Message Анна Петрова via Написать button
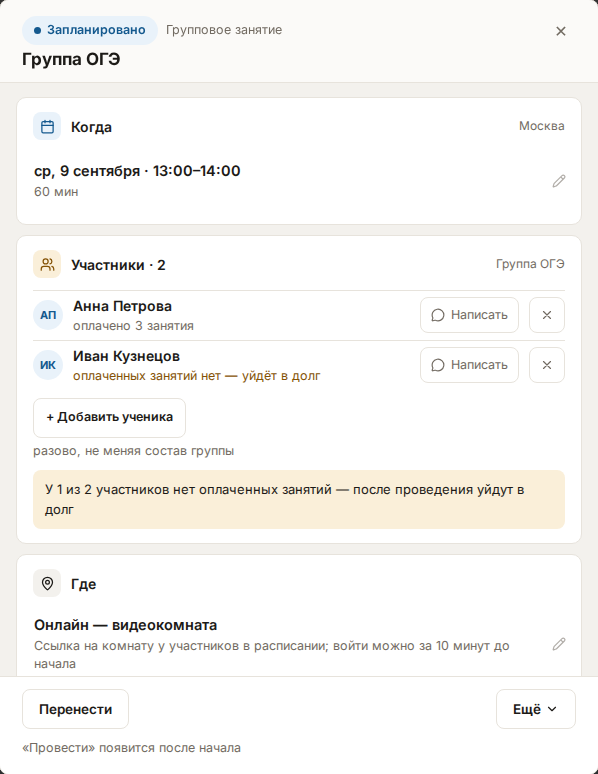Screen dimensions: 598x774 point(469,315)
